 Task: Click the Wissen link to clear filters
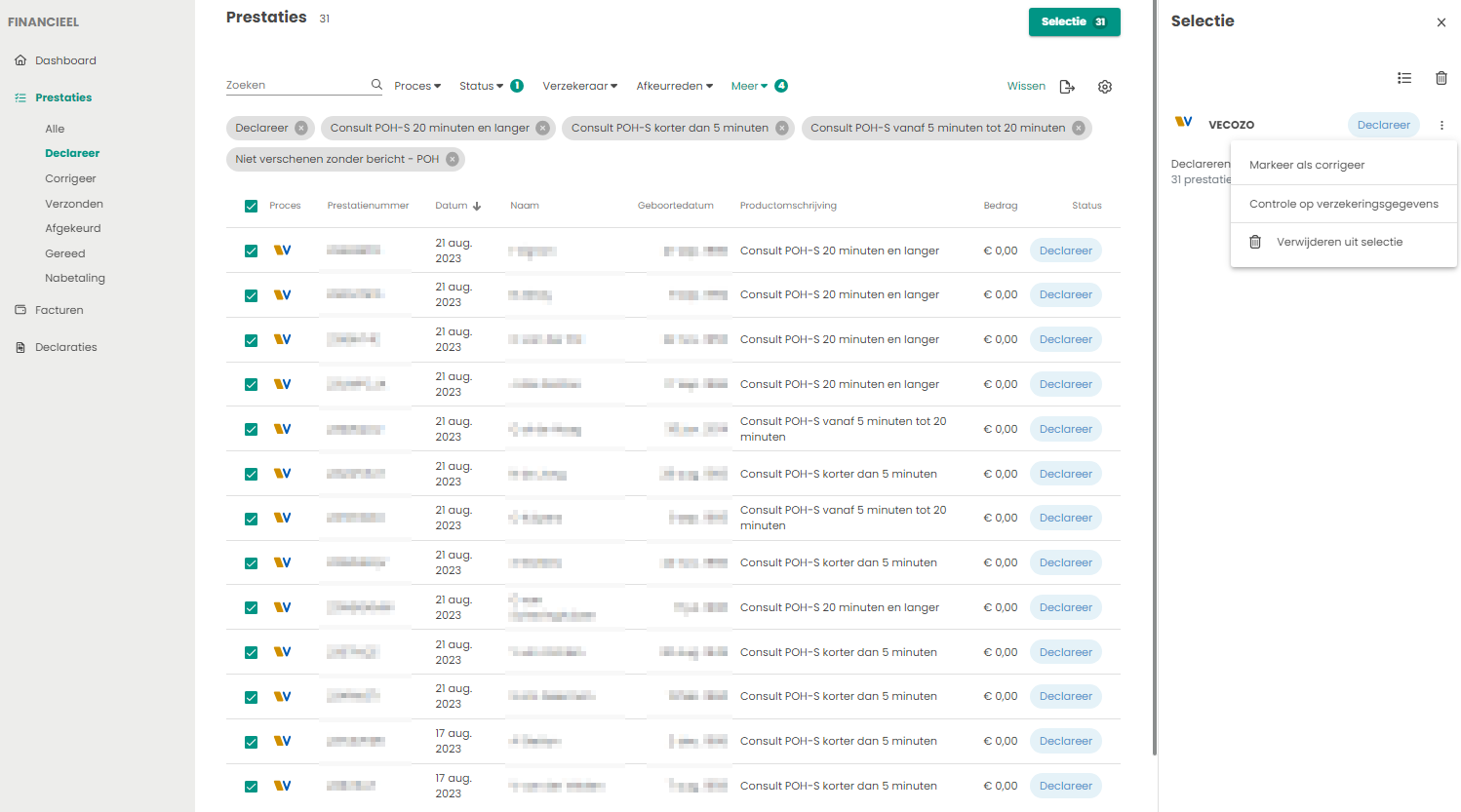click(x=1026, y=86)
